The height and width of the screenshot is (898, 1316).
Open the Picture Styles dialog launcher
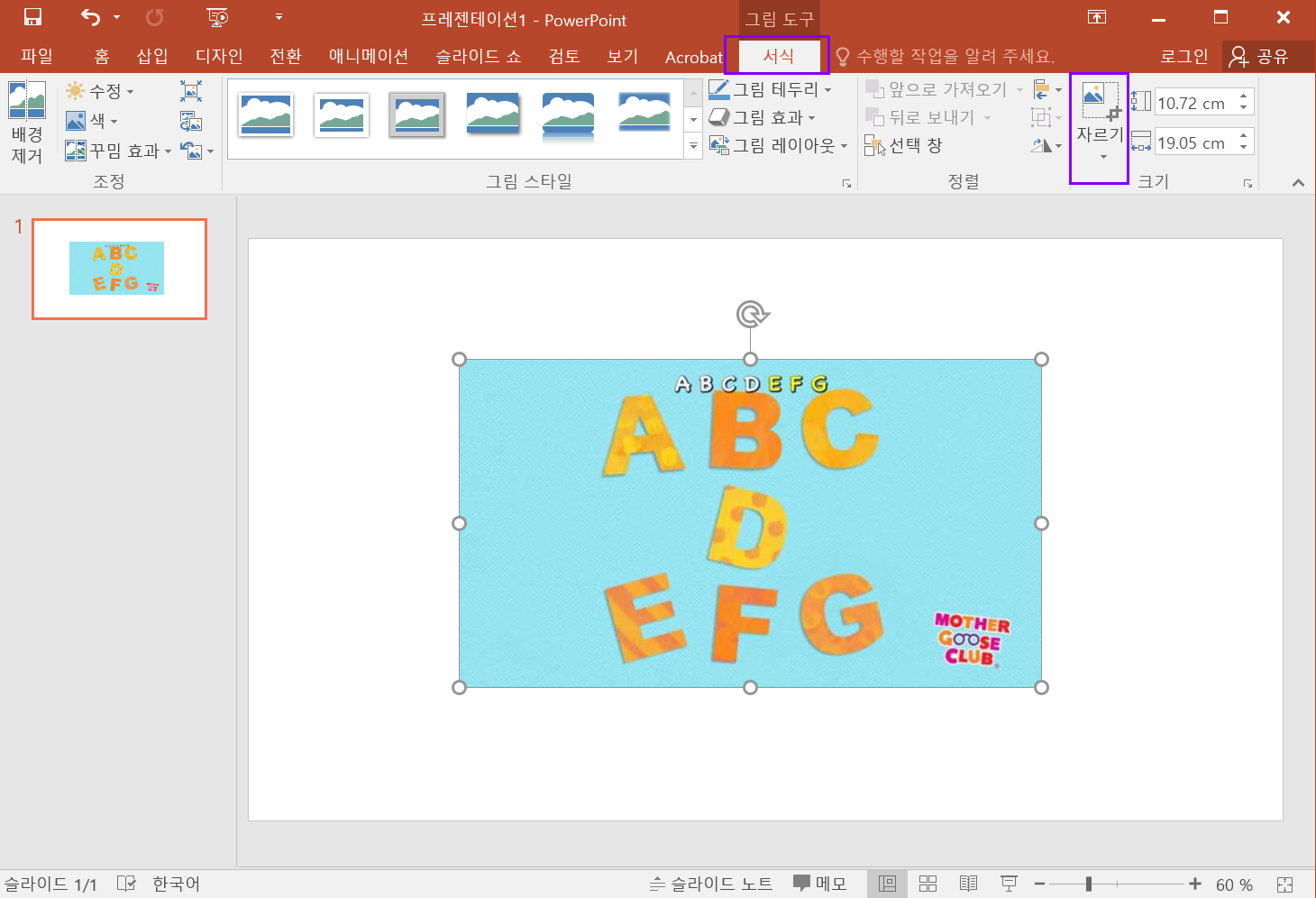click(846, 183)
